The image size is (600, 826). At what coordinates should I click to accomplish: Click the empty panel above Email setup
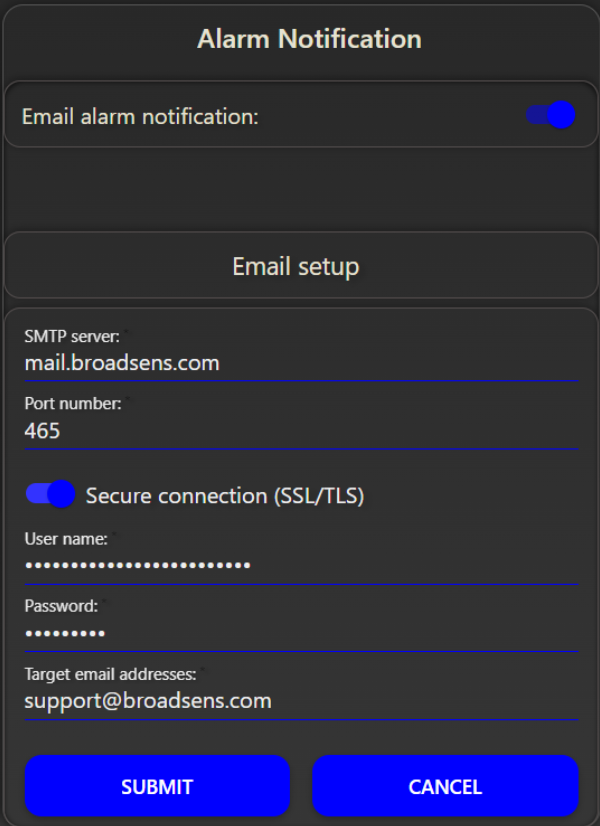tap(300, 190)
